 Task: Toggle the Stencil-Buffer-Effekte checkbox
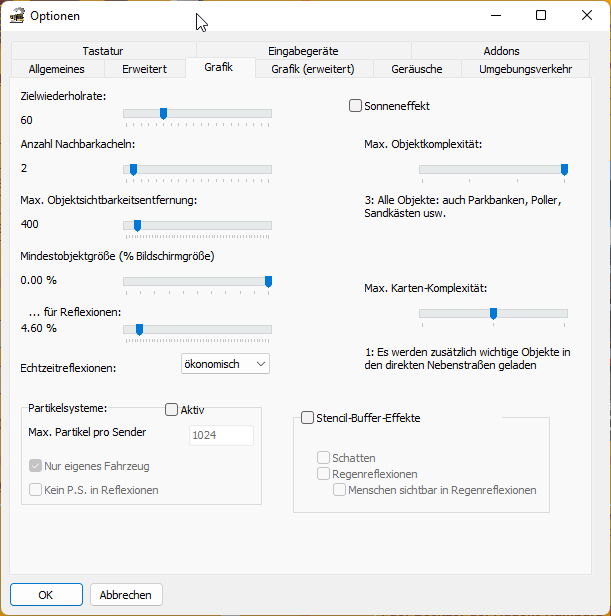pos(307,418)
